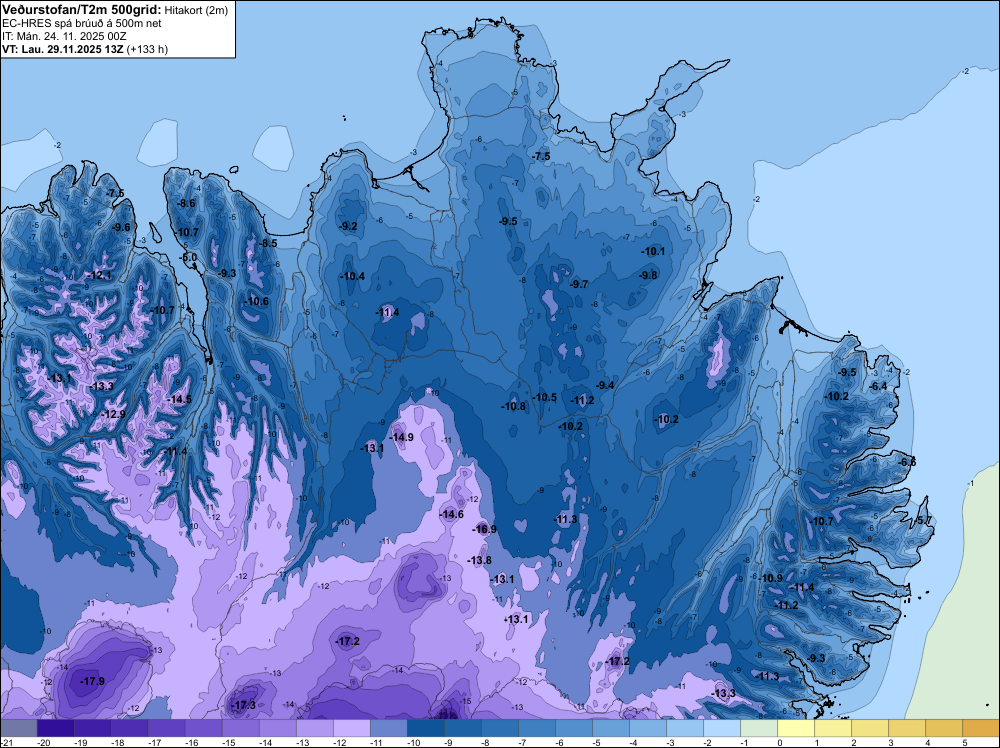Screen dimensions: 1000x748
Task: Click the -10.9 temperature value on the map
Action: pyautogui.click(x=770, y=578)
